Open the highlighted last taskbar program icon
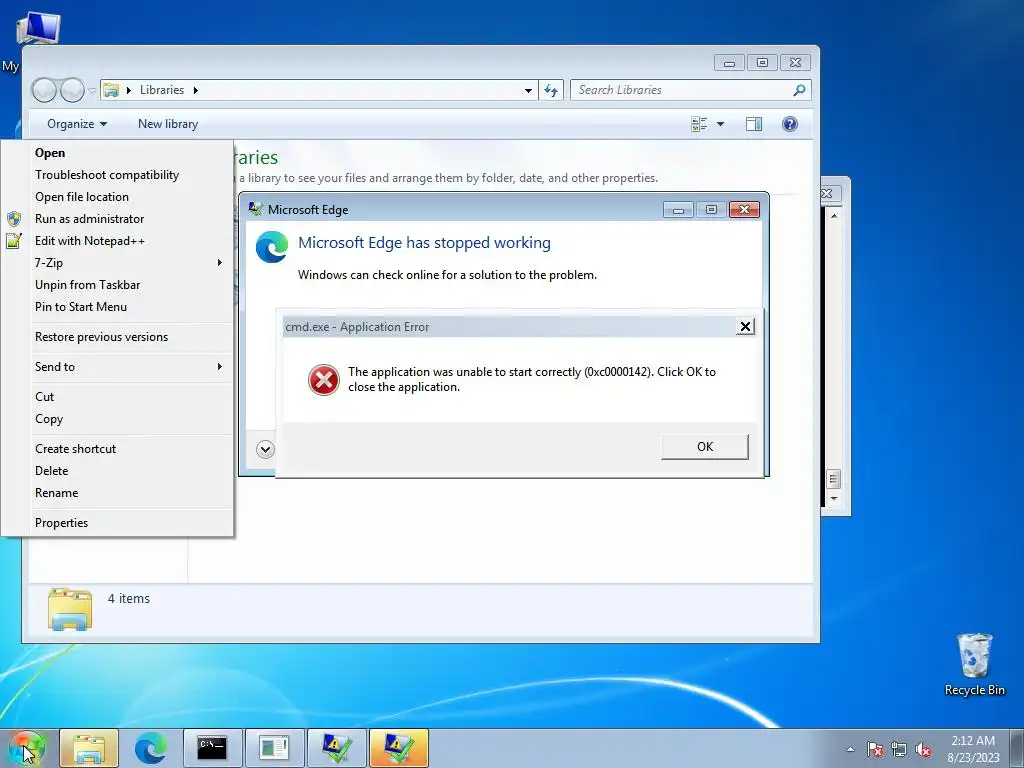The height and width of the screenshot is (768, 1024). [x=398, y=748]
